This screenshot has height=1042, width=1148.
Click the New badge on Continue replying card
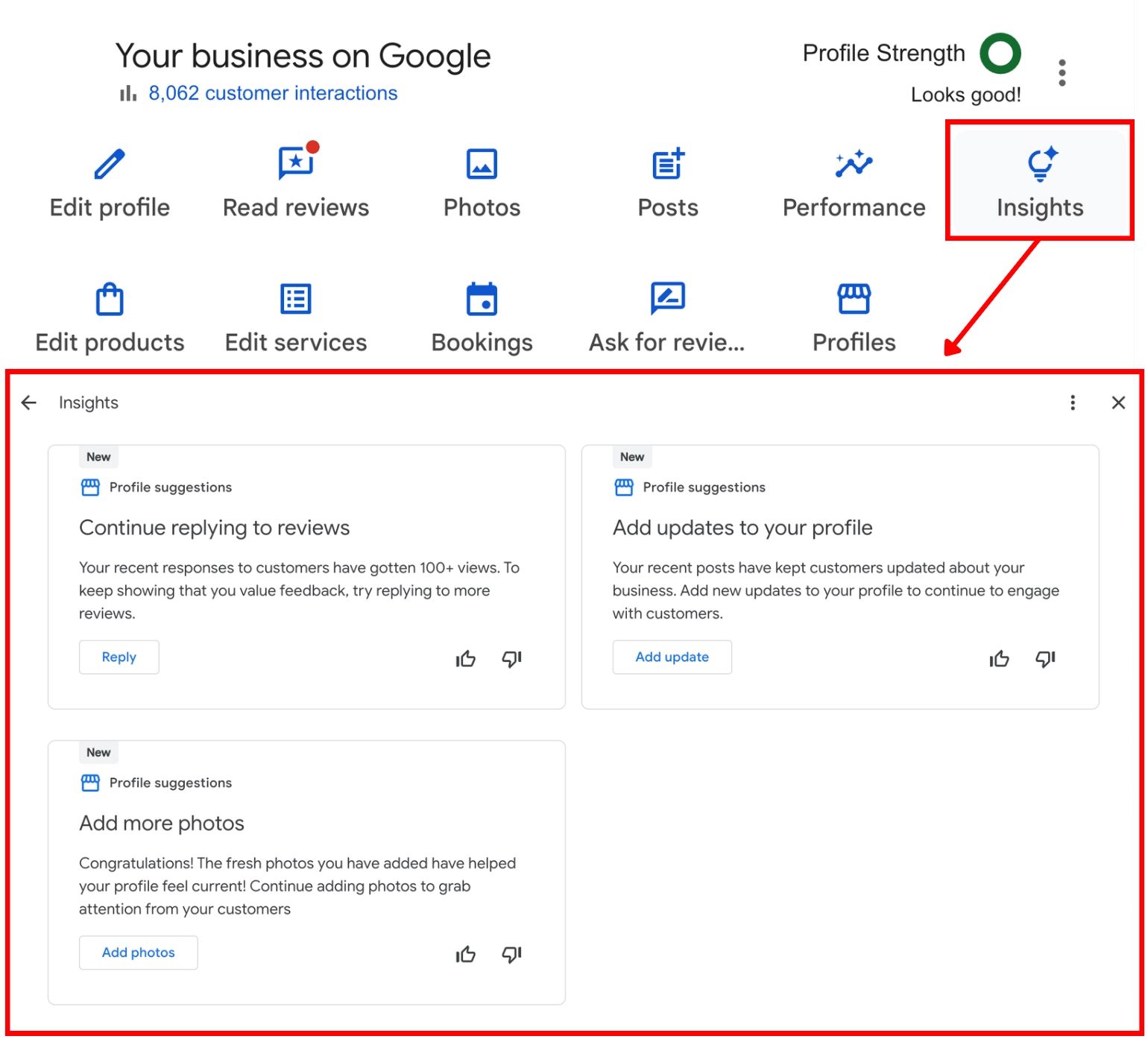(x=98, y=458)
